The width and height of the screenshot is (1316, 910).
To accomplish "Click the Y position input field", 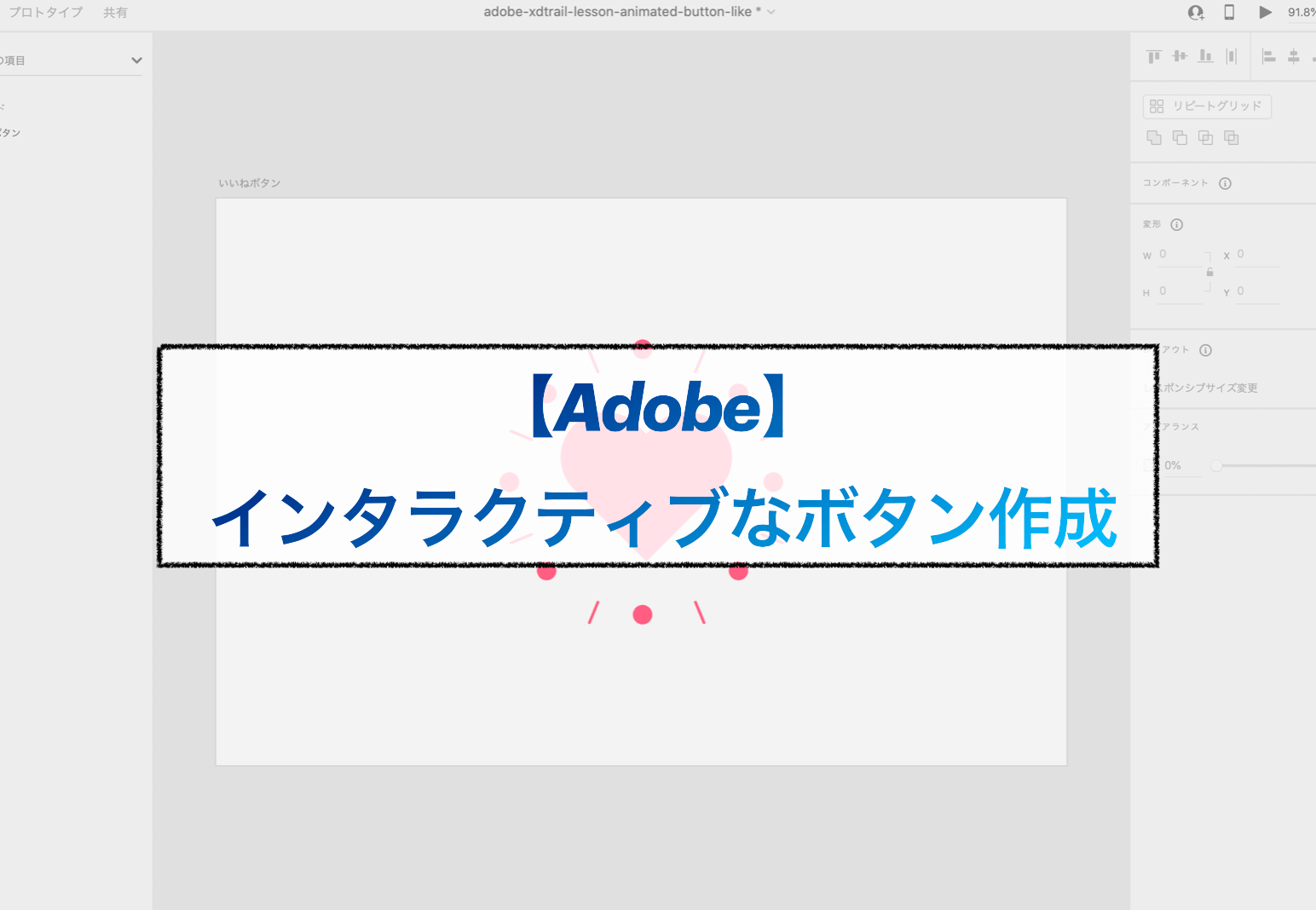I will click(x=1256, y=292).
